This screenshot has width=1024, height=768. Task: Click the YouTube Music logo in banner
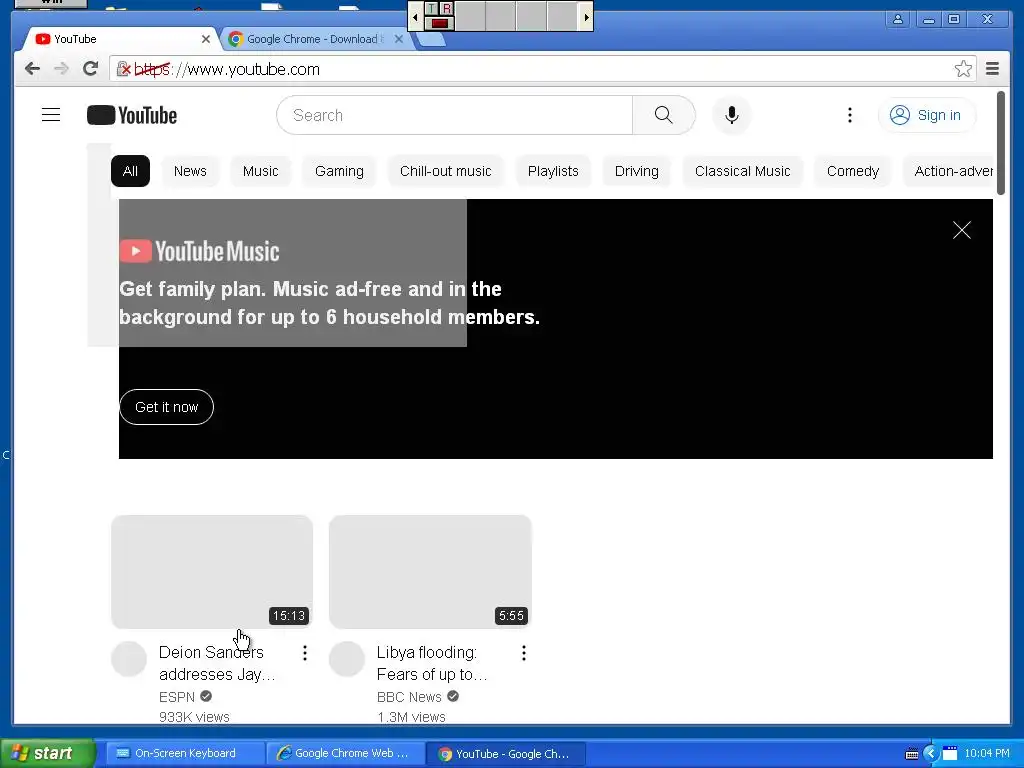tap(200, 251)
